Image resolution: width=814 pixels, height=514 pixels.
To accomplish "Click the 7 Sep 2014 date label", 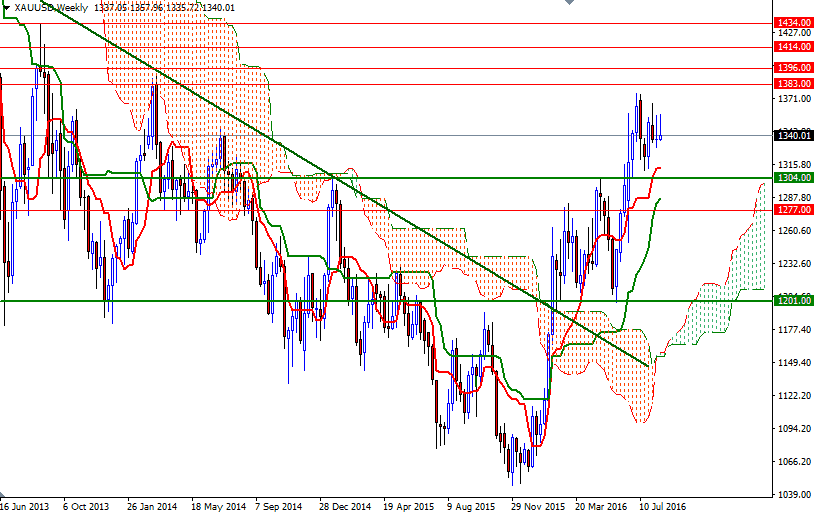I will [279, 506].
